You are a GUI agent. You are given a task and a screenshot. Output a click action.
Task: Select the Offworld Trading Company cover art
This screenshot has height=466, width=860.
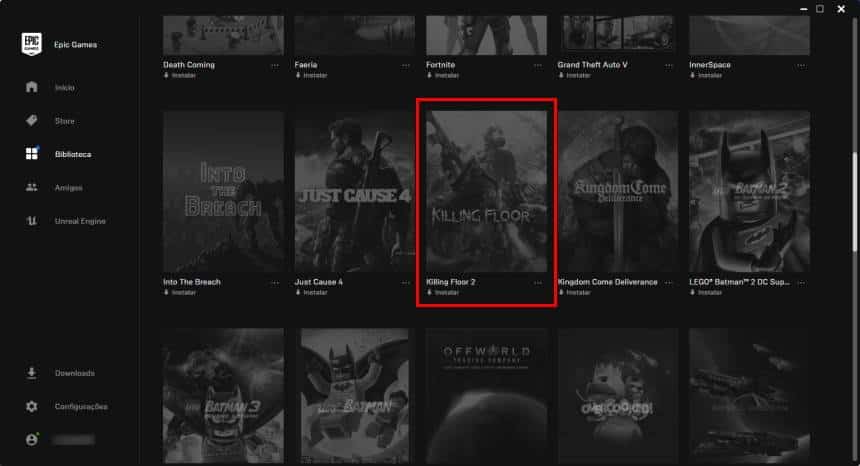(486, 396)
